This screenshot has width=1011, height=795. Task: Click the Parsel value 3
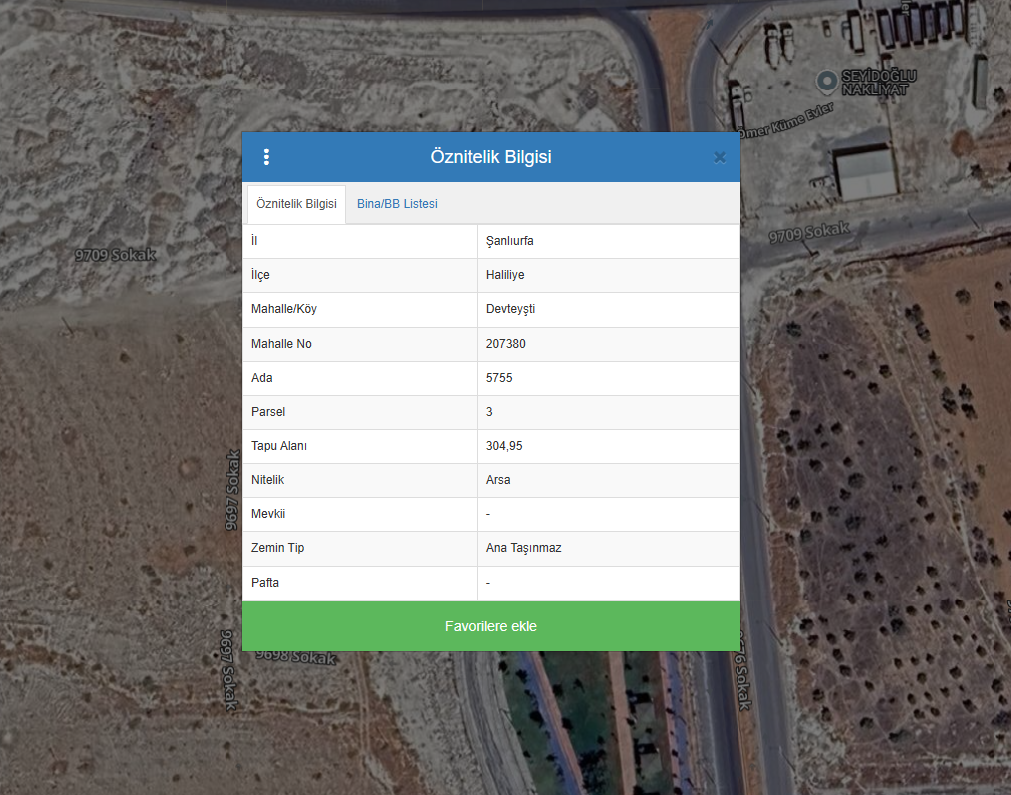point(489,412)
